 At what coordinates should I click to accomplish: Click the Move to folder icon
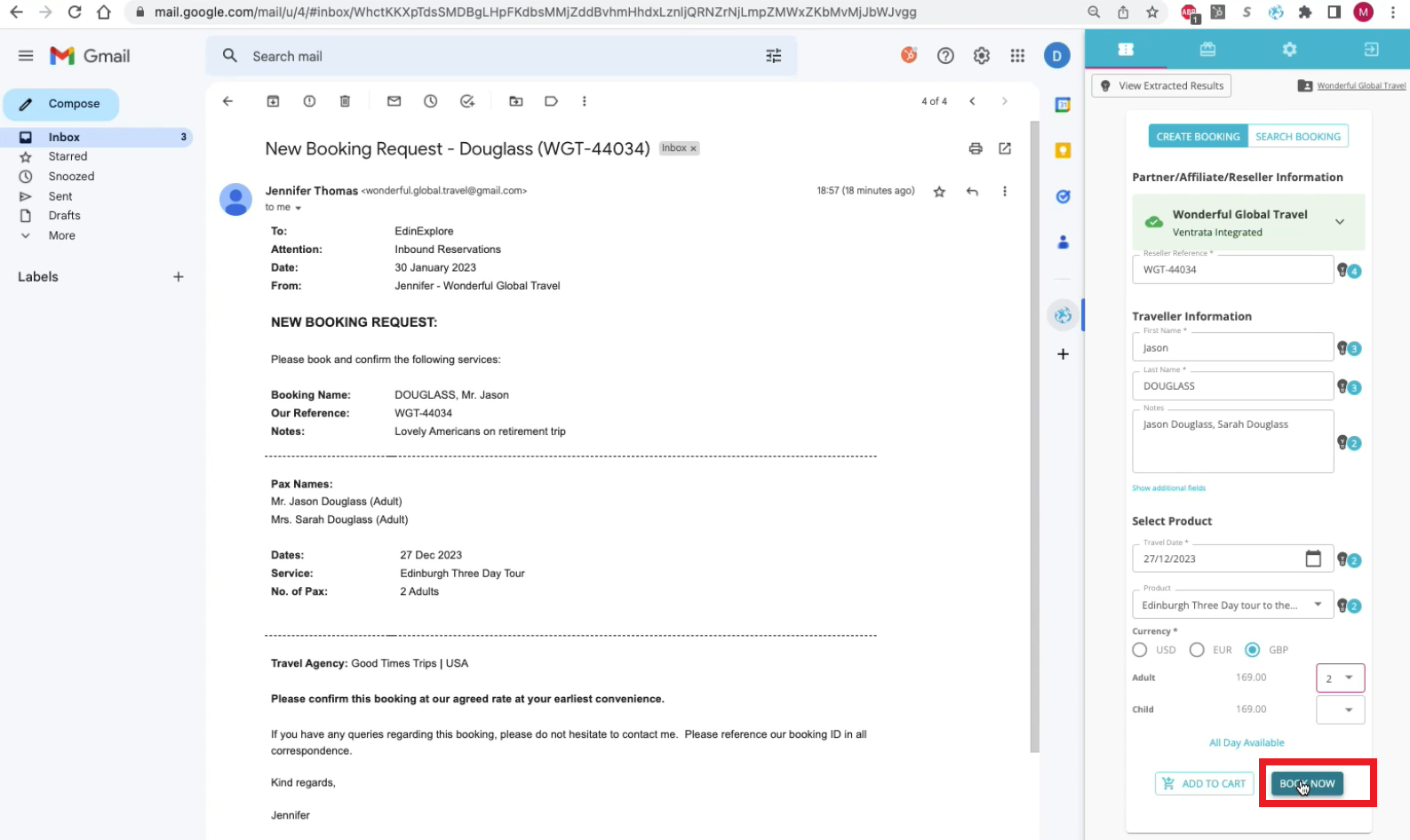pyautogui.click(x=516, y=101)
